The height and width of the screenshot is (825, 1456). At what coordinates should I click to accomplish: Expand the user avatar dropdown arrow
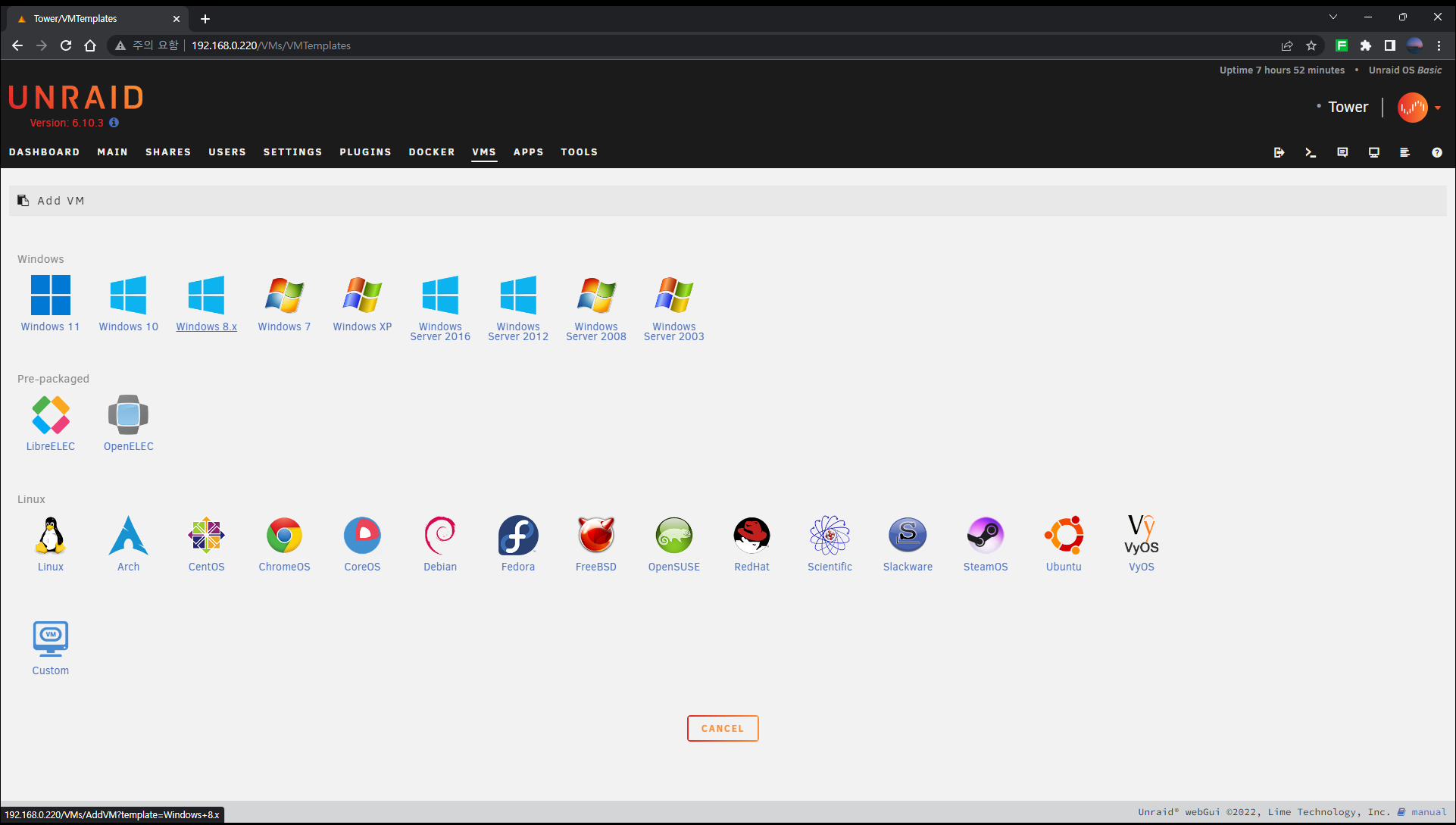pyautogui.click(x=1438, y=108)
